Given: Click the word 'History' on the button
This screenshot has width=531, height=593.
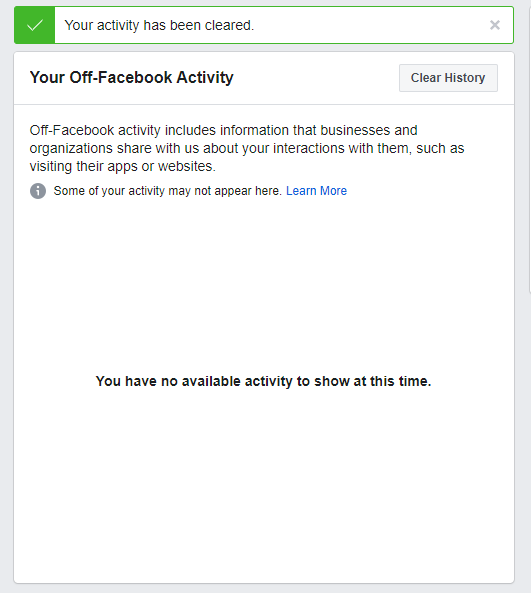Looking at the screenshot, I should point(464,78).
